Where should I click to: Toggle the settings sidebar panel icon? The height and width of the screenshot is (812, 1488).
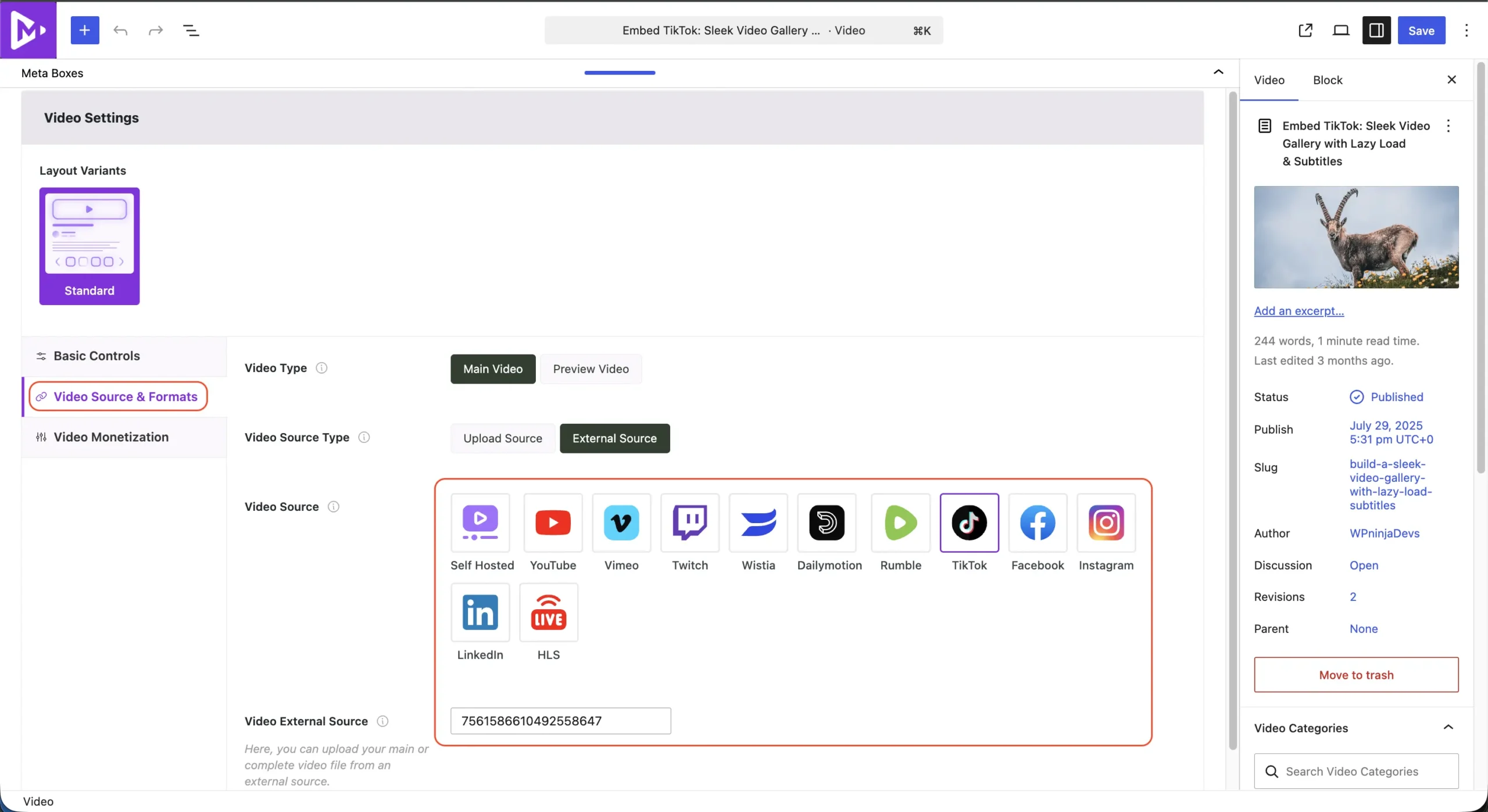point(1376,30)
